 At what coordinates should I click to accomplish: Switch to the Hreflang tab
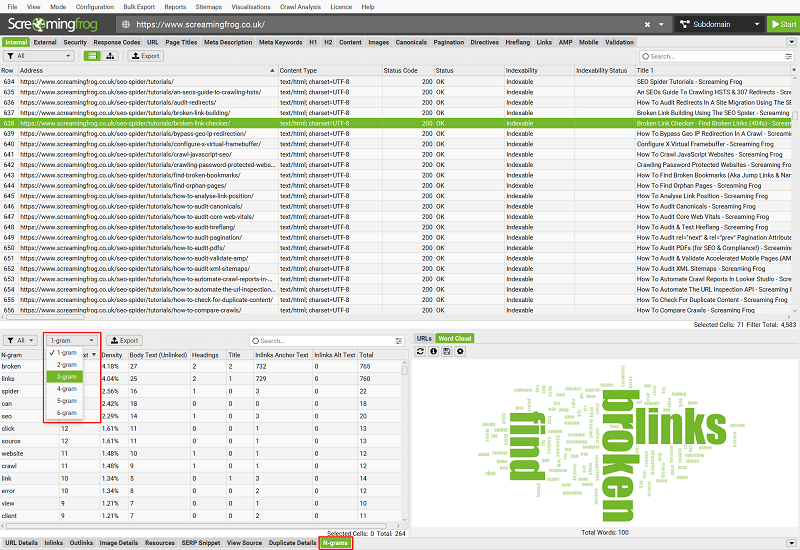pyautogui.click(x=517, y=42)
